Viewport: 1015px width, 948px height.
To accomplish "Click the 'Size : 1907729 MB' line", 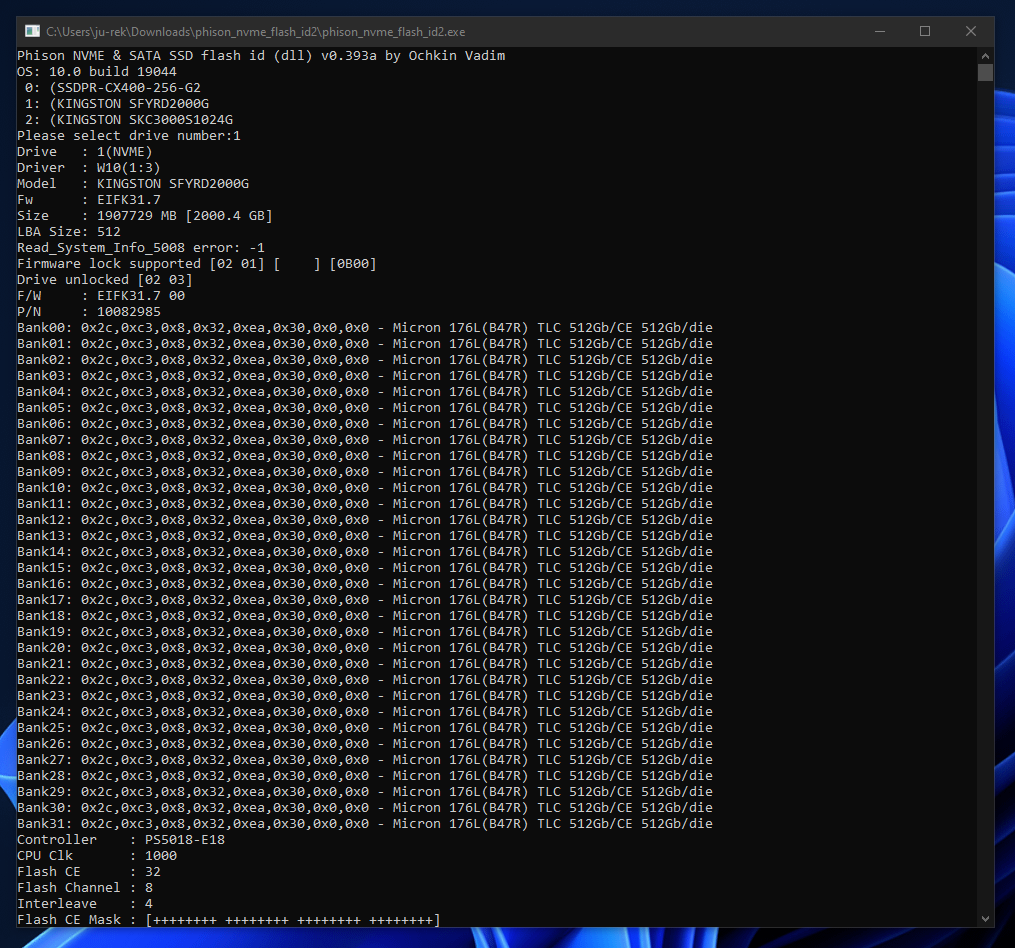I will click(x=145, y=216).
